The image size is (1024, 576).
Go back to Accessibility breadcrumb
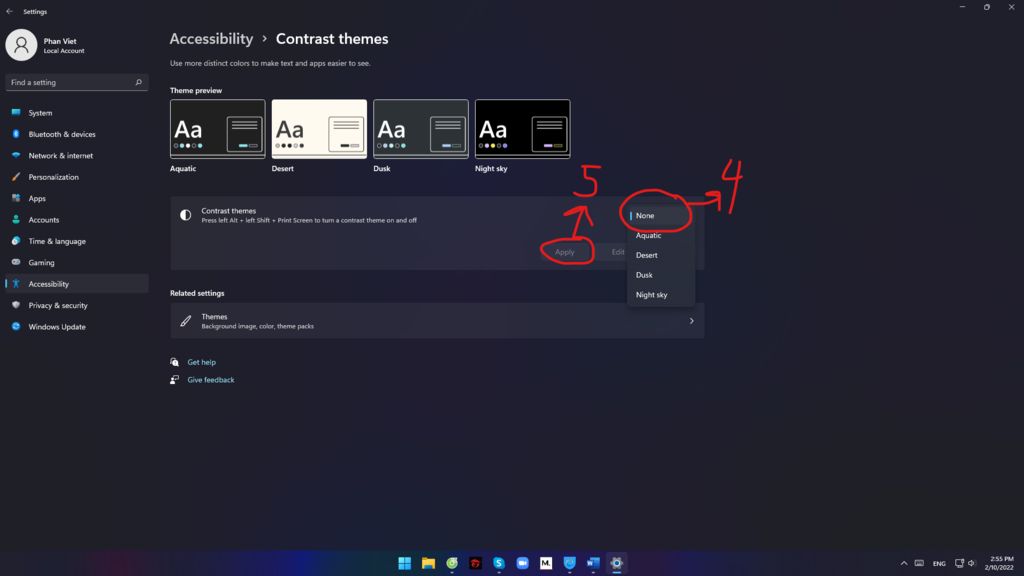point(211,39)
